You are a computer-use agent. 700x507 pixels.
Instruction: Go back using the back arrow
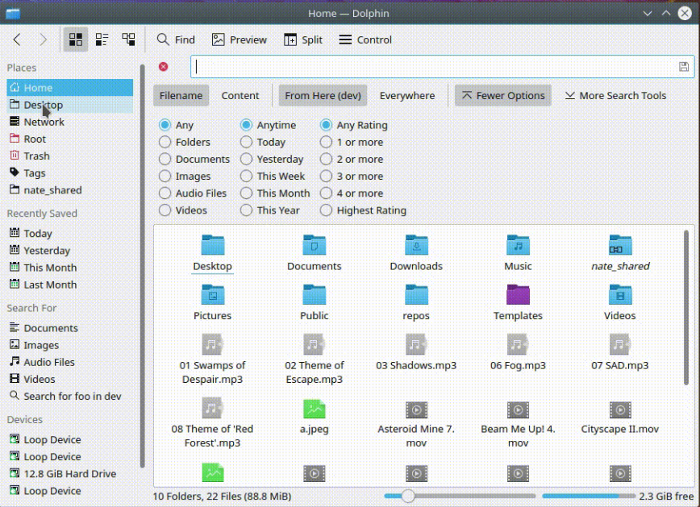click(17, 39)
